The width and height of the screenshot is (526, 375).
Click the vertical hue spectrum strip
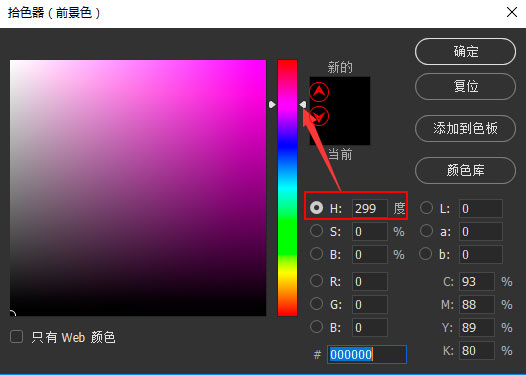tap(287, 188)
